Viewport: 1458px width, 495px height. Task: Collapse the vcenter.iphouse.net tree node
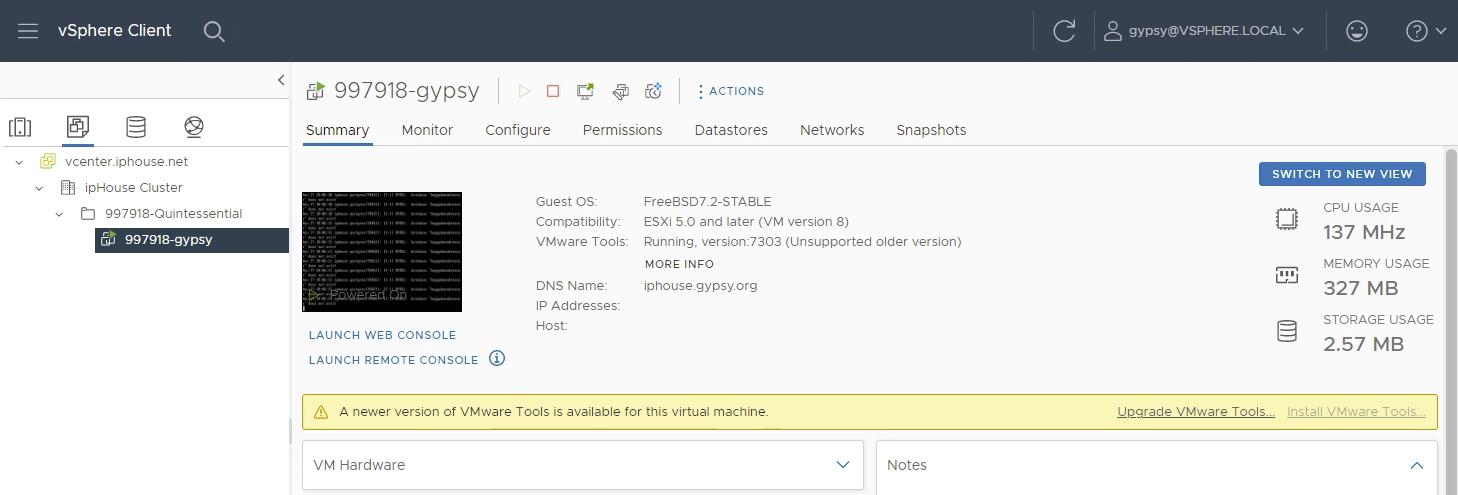(x=19, y=161)
